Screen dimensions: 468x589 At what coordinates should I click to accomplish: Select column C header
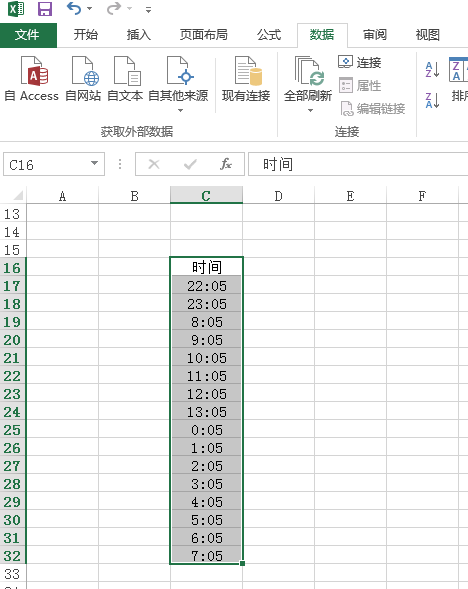point(206,196)
